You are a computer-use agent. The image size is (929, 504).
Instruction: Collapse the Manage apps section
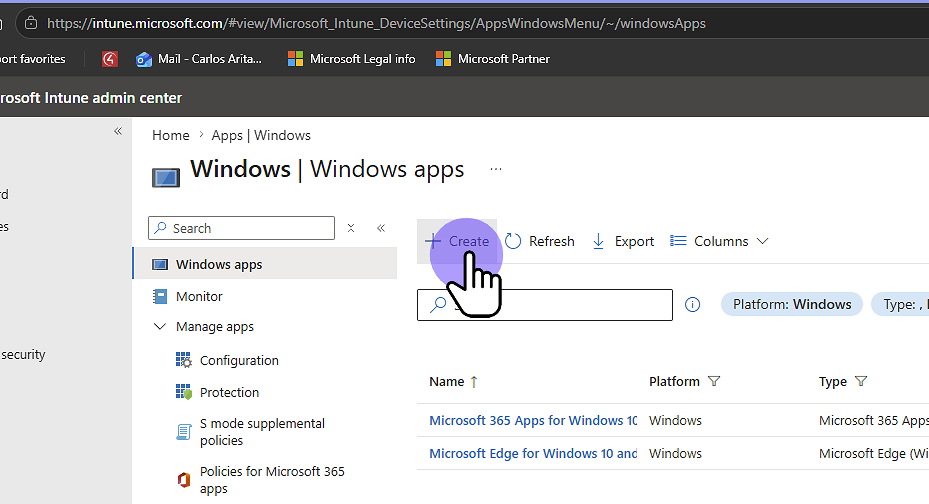(x=159, y=326)
